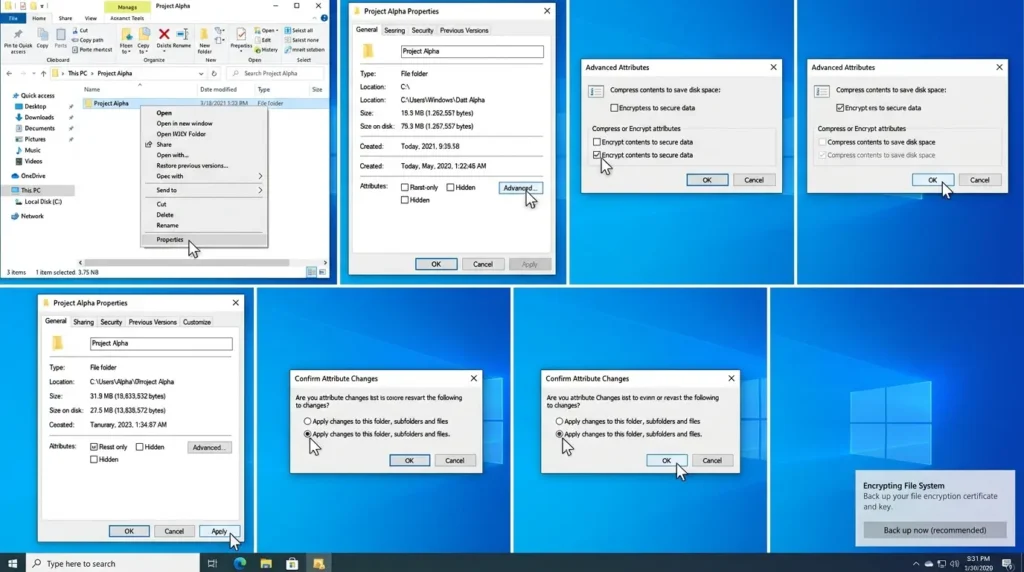Open Explorer help via blue question icon
Image resolution: width=1024 pixels, height=572 pixels.
coord(324,18)
